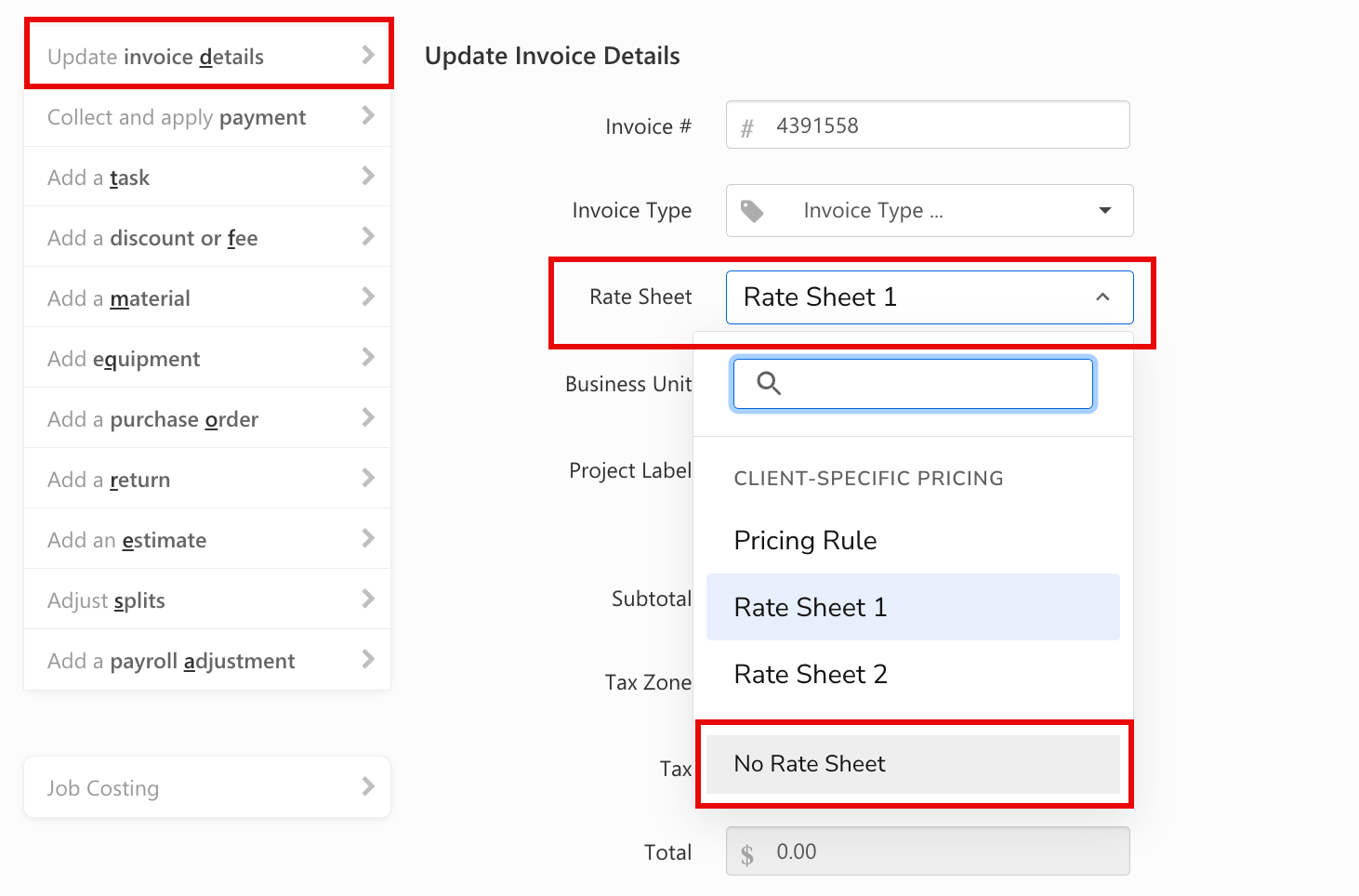Collapse the Rate Sheet dropdown
Image resolution: width=1359 pixels, height=896 pixels.
point(1102,297)
